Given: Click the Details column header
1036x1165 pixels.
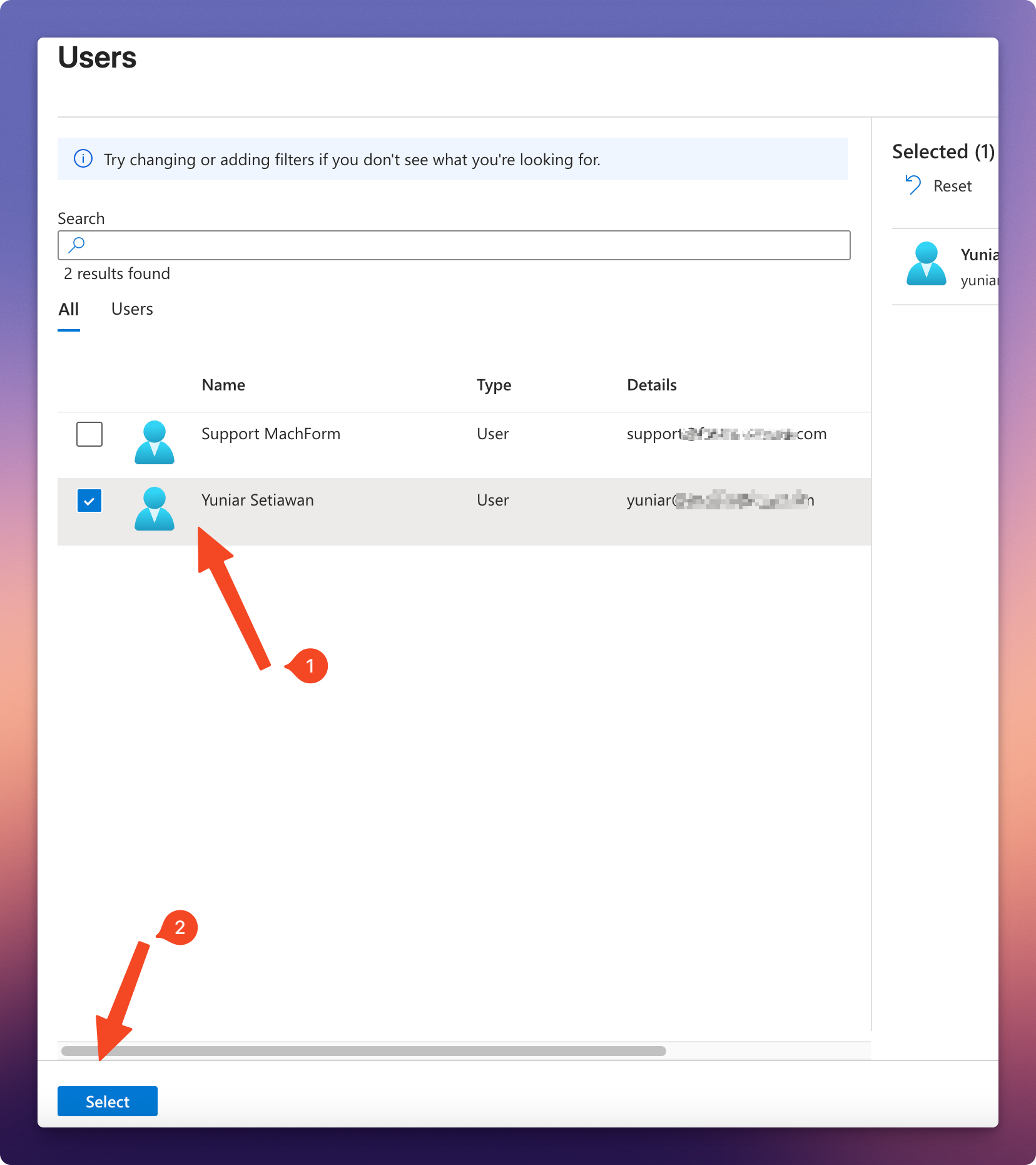Looking at the screenshot, I should (652, 385).
